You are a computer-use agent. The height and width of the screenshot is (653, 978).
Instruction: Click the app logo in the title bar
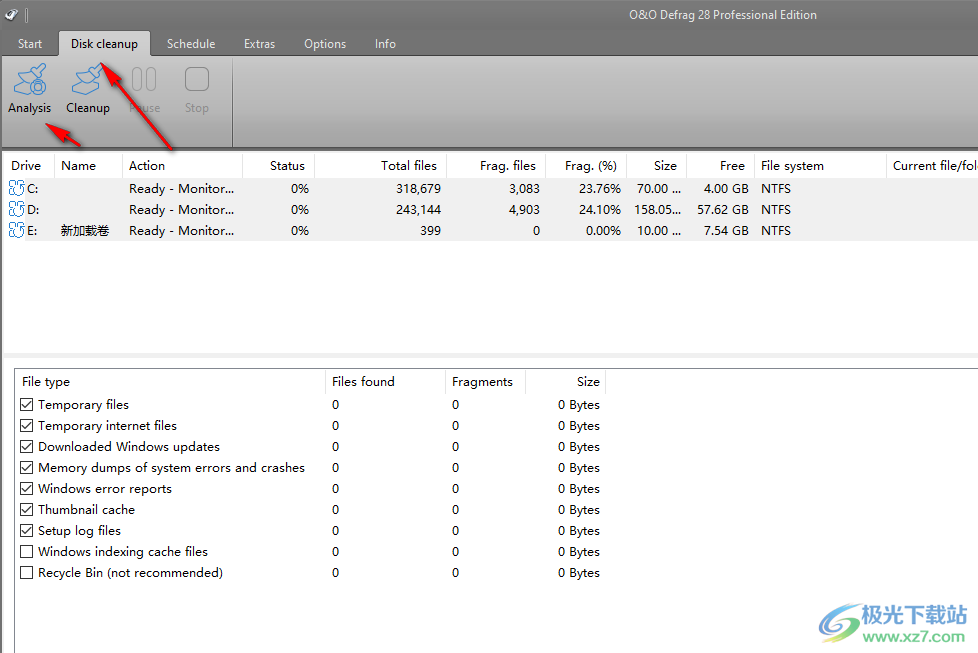11,15
